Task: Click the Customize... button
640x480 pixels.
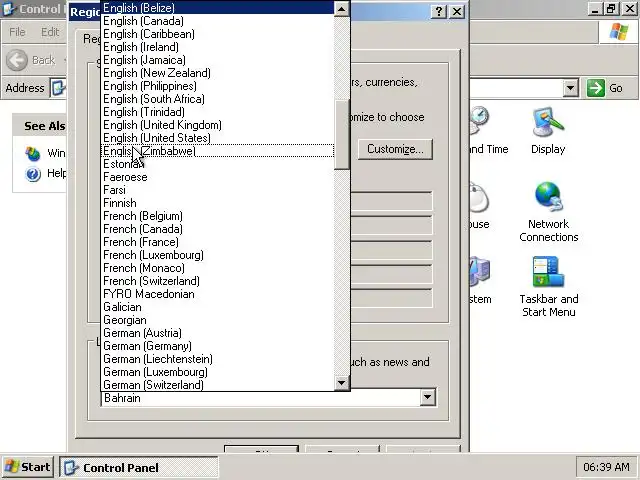Action: 395,149
